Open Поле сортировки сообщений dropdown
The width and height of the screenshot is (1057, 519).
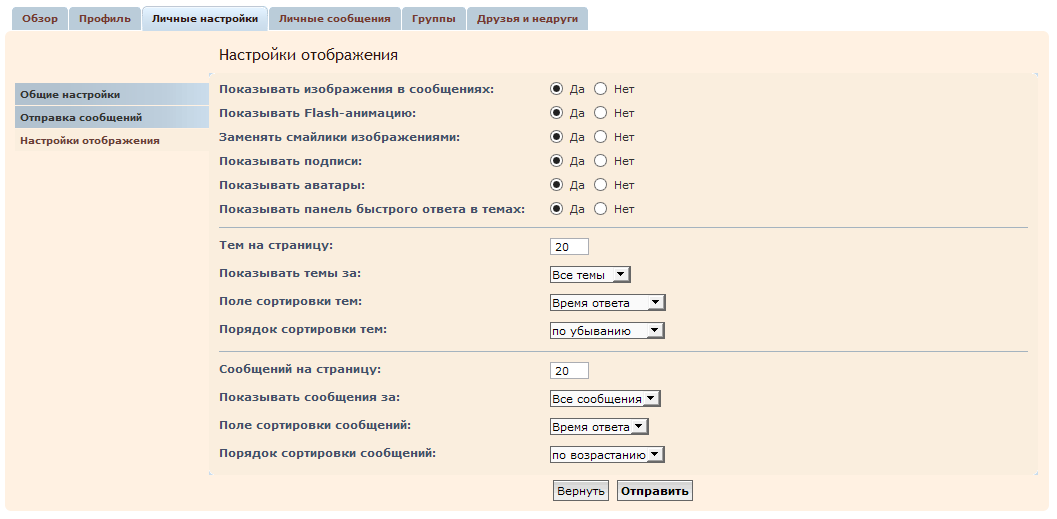[599, 427]
